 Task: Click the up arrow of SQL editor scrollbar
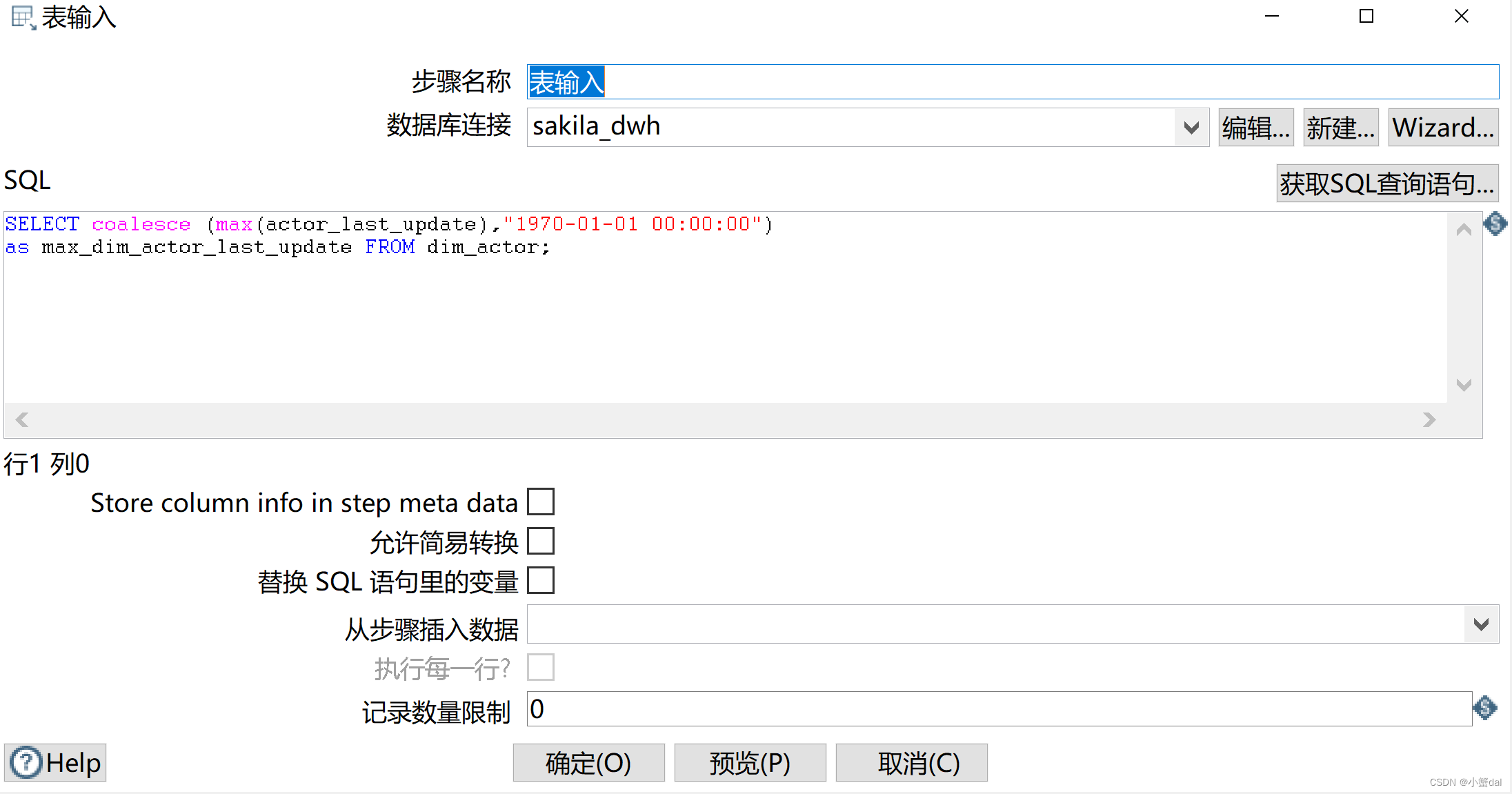[x=1464, y=229]
